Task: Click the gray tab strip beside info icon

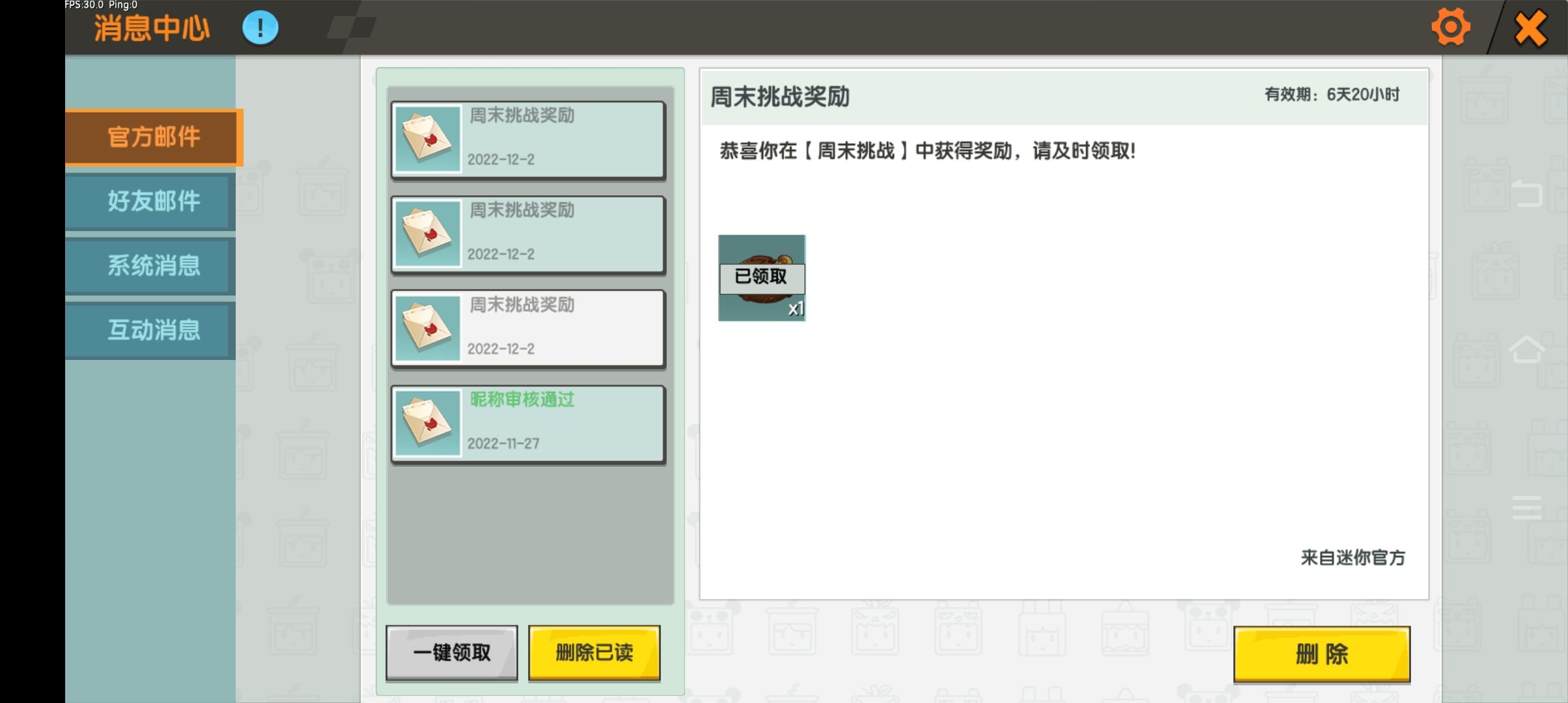Action: pos(351,27)
